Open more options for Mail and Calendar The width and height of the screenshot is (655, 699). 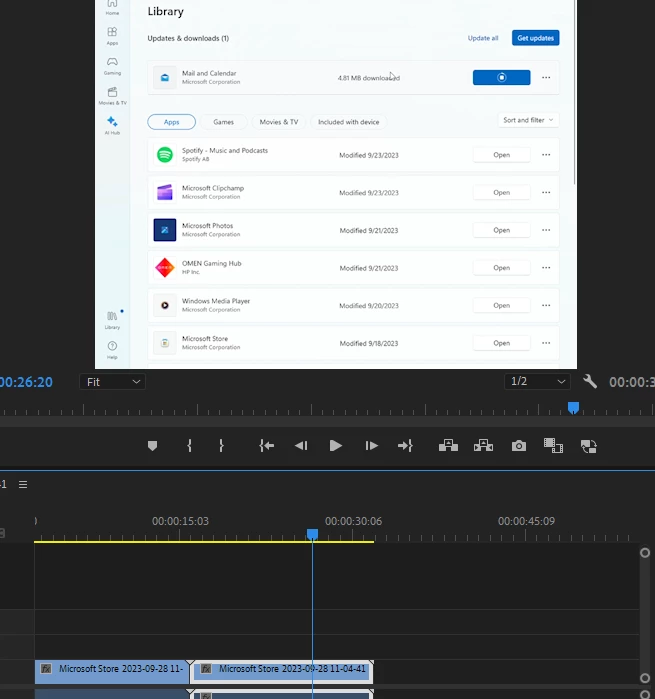pos(546,78)
